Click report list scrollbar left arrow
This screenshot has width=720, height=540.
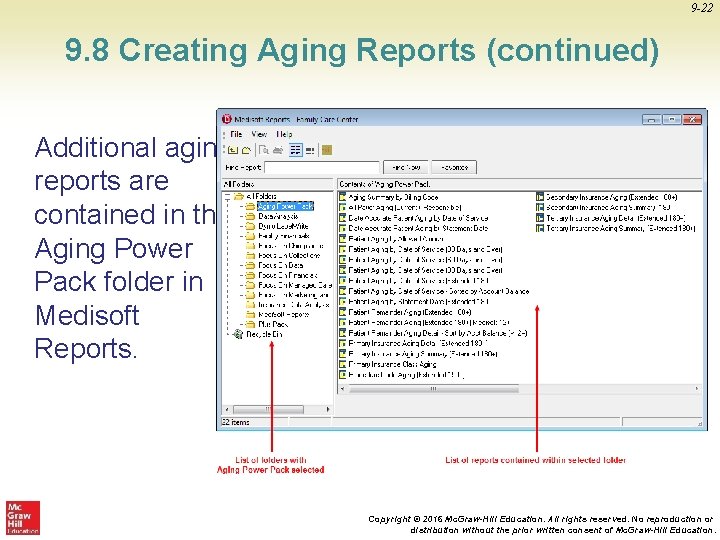342,388
